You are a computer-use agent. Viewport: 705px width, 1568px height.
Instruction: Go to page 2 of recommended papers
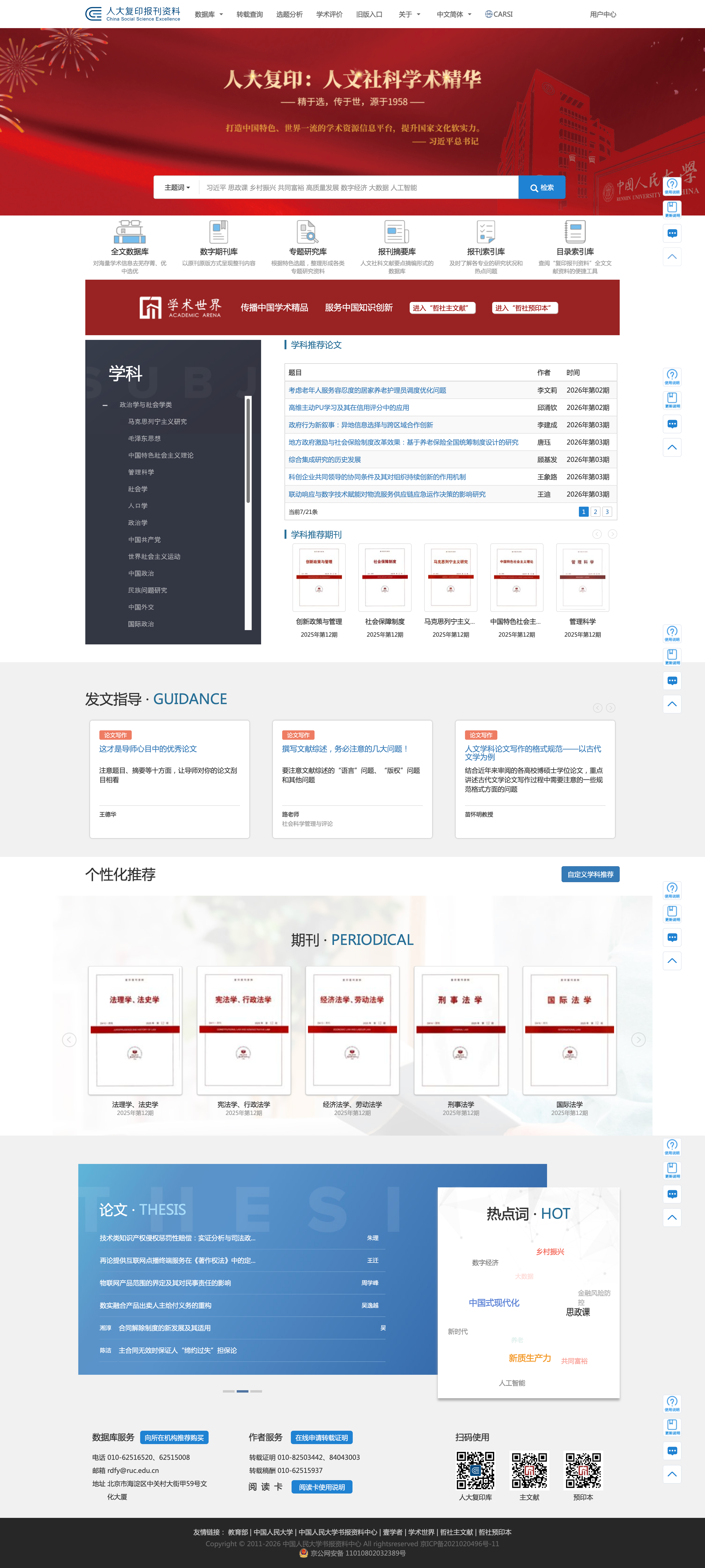click(595, 511)
